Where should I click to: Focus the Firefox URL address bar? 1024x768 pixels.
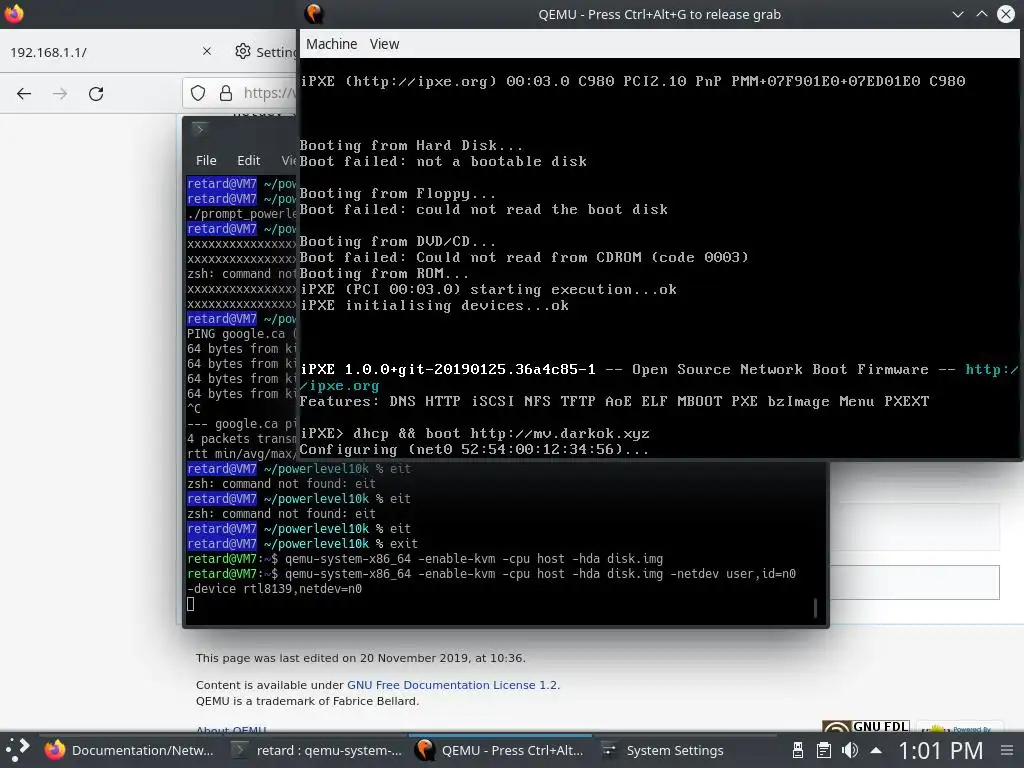[269, 93]
